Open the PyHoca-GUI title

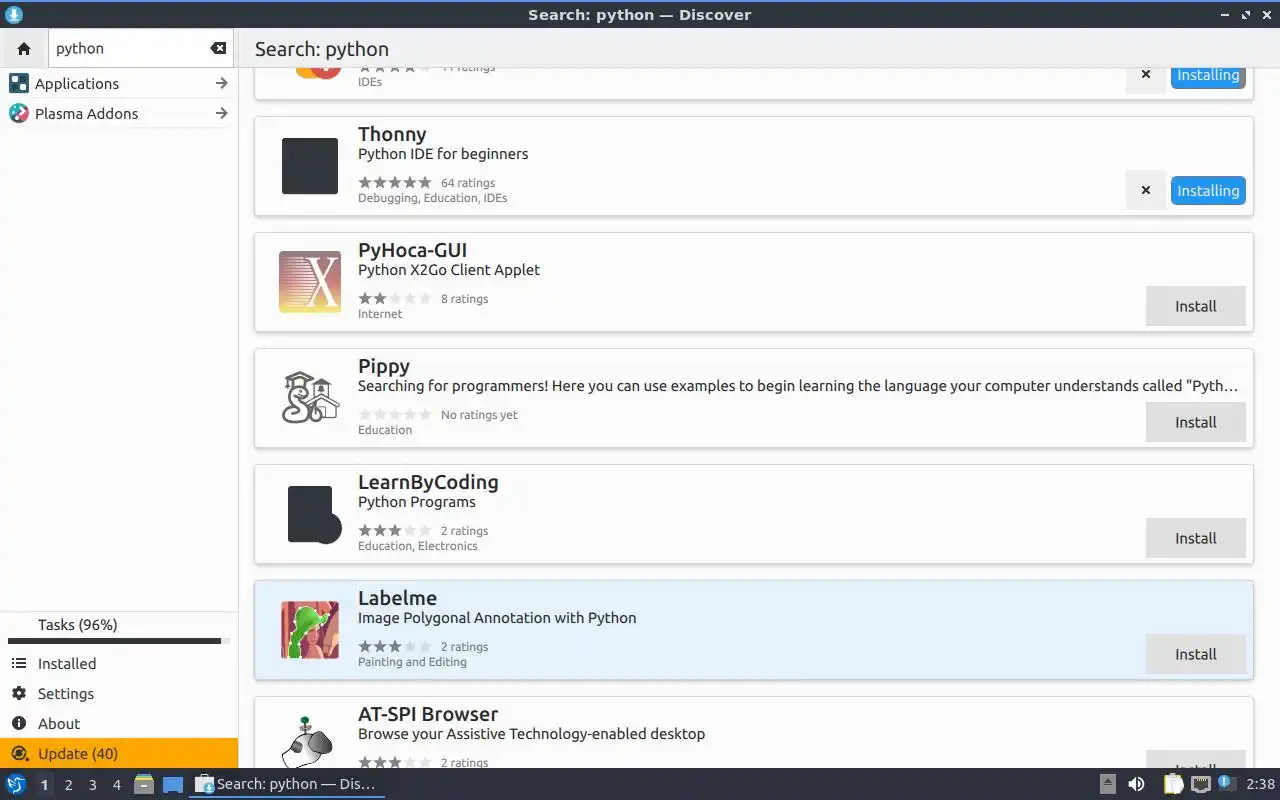412,250
